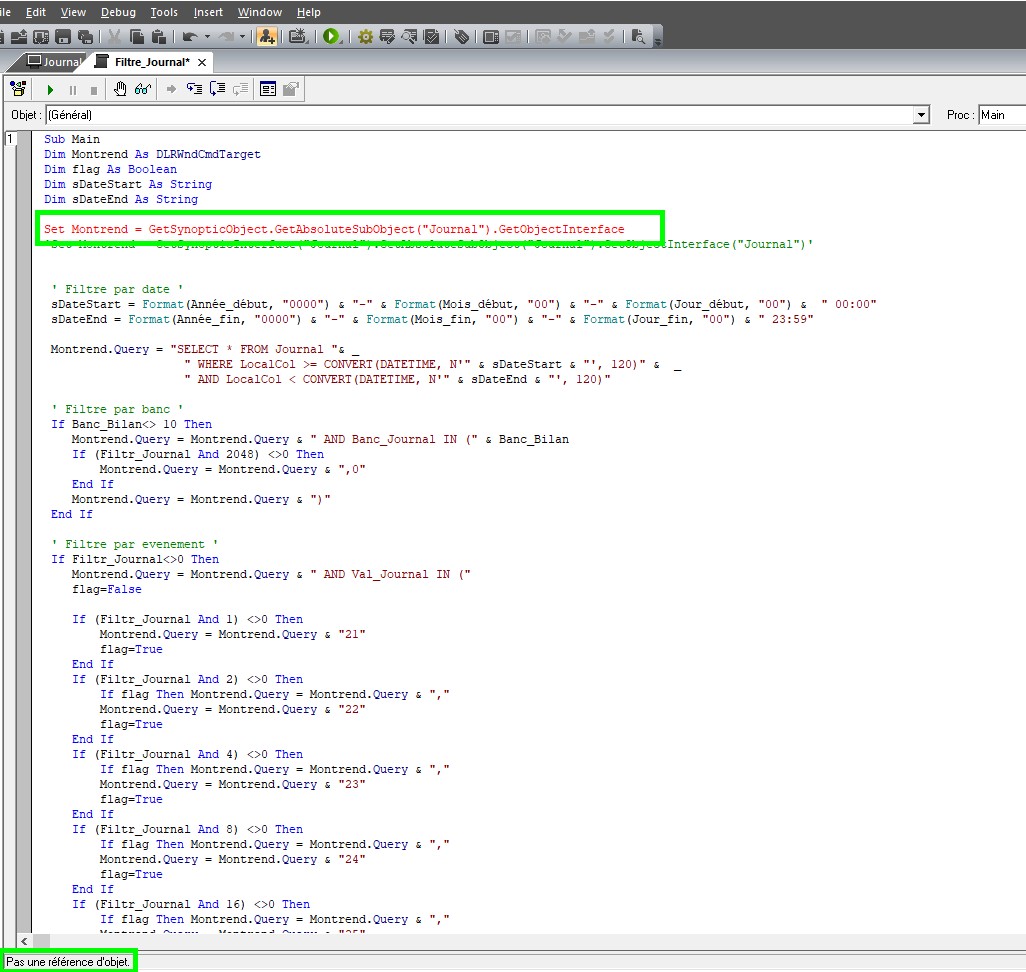Run the script with green play arrow
The image size is (1026, 972).
[50, 89]
